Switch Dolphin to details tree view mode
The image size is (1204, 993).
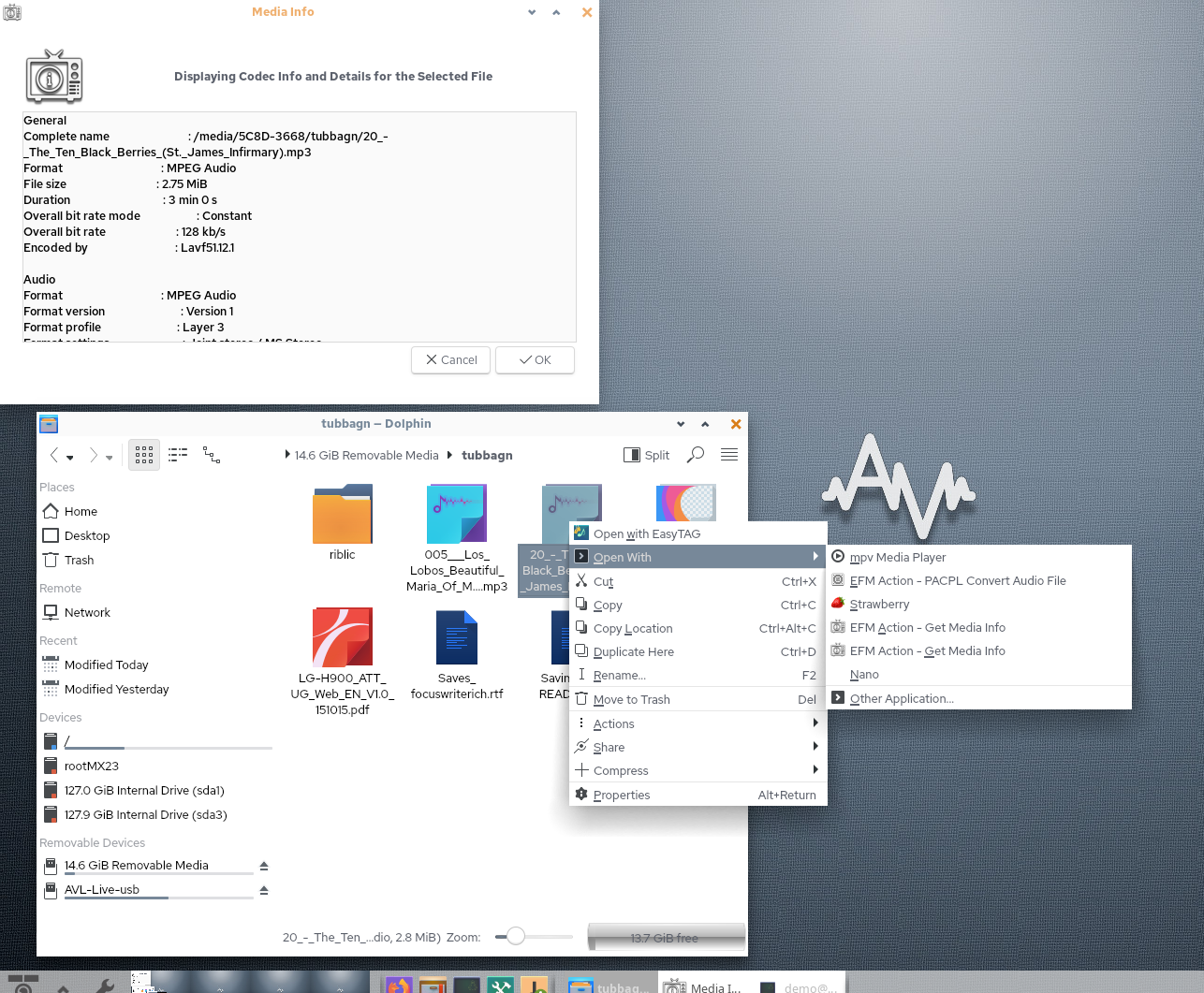[x=212, y=455]
